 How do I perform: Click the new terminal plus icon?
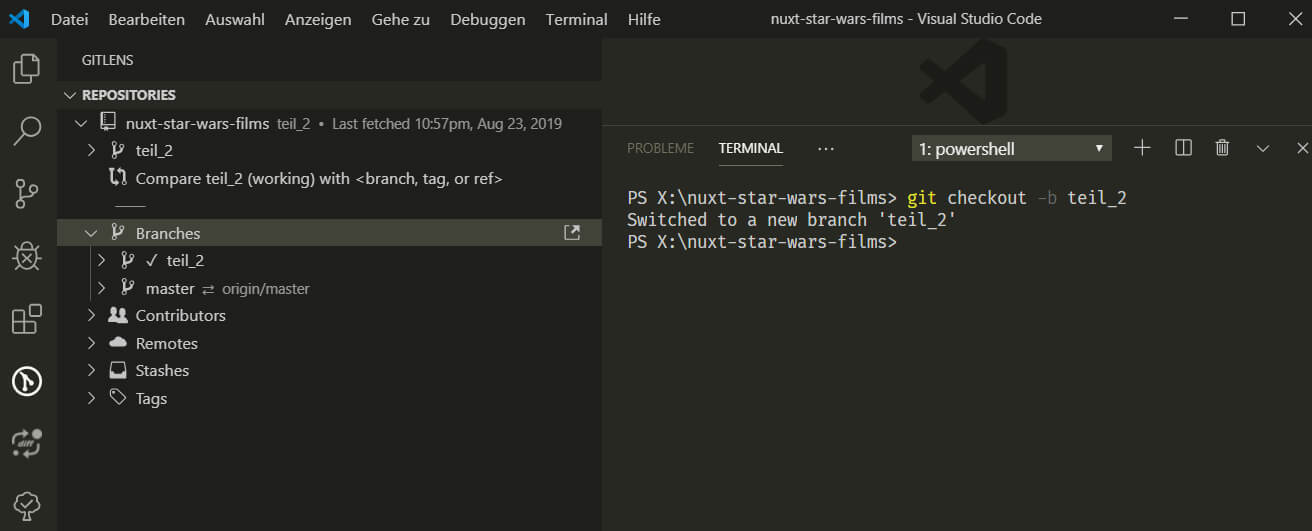coord(1142,148)
